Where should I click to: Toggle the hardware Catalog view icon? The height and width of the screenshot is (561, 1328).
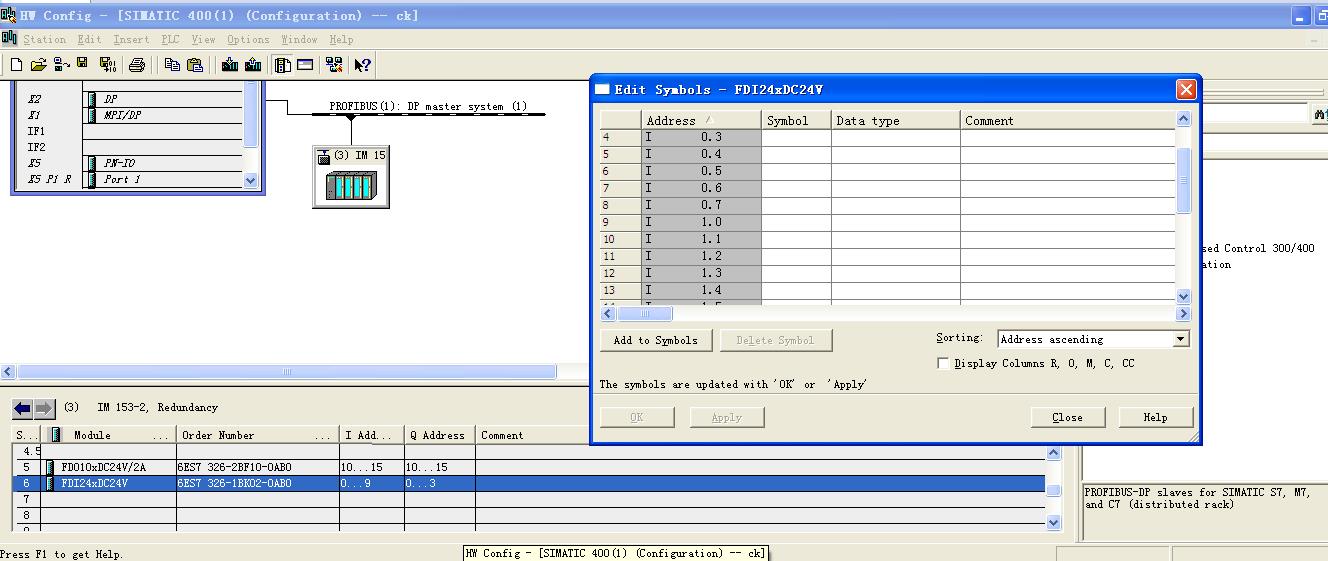point(283,65)
